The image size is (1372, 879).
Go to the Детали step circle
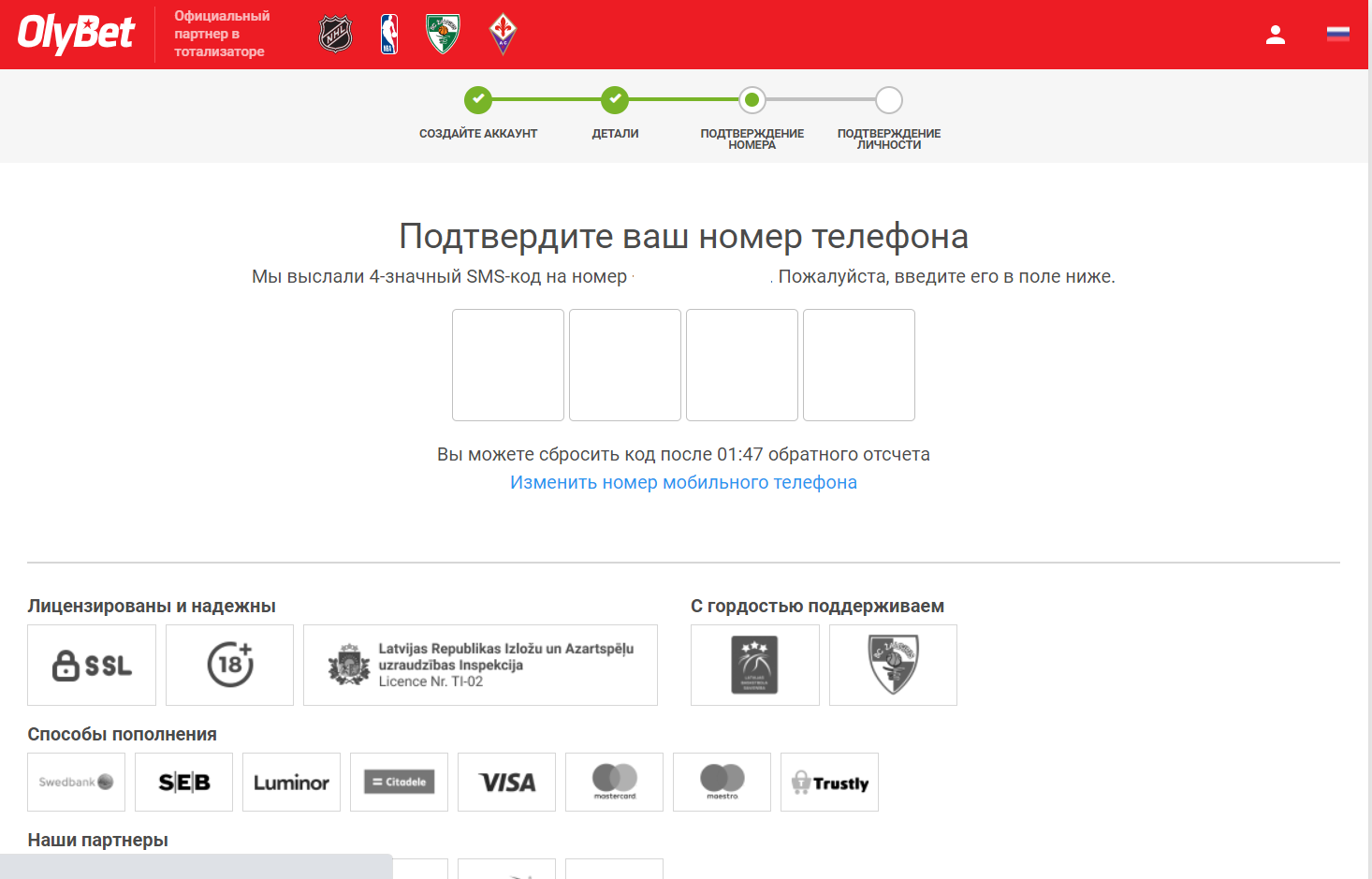click(615, 99)
